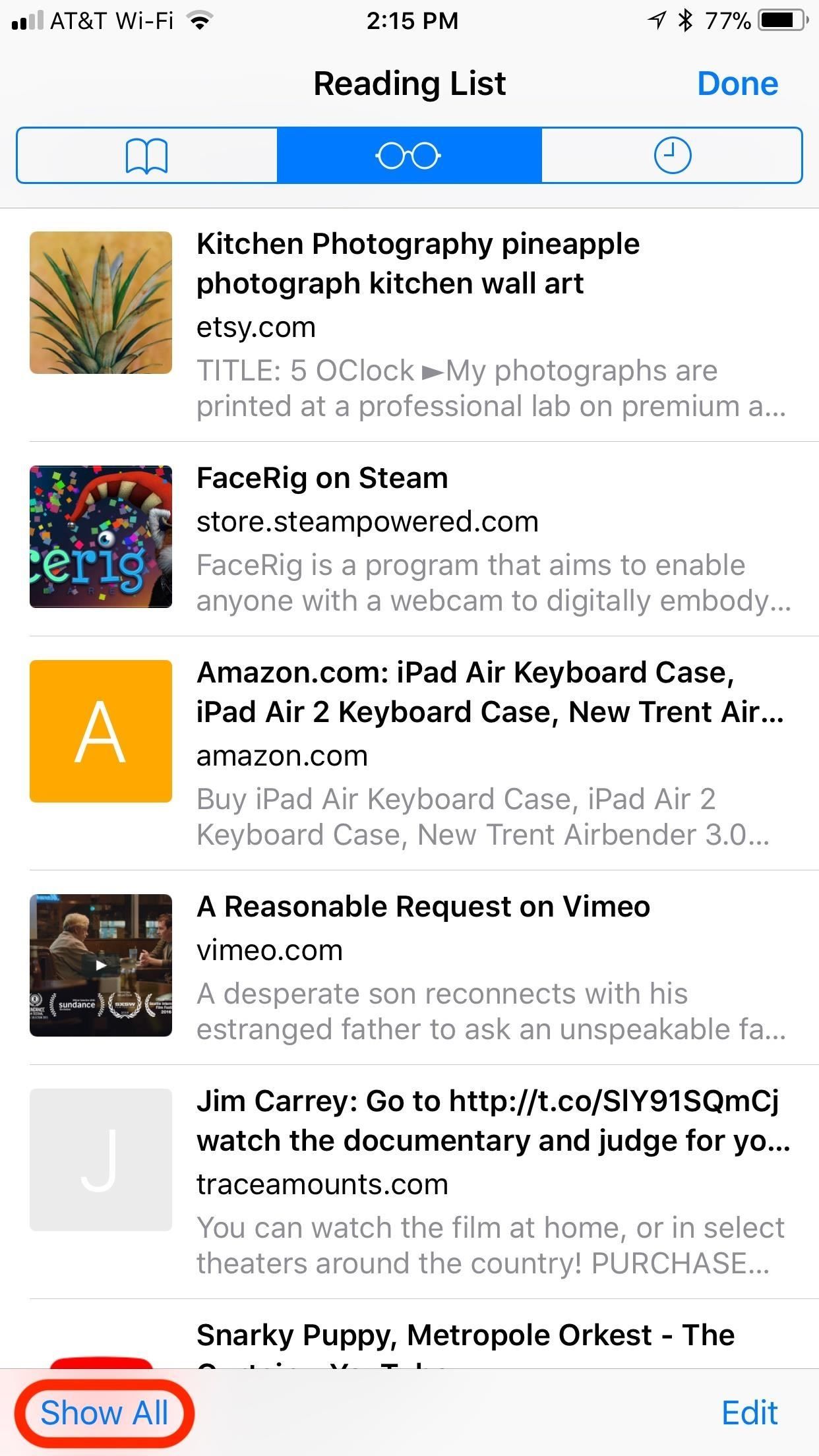Tap the Wi-Fi indicator in the status bar
Screen dimensions: 819x1456
pyautogui.click(x=197, y=20)
